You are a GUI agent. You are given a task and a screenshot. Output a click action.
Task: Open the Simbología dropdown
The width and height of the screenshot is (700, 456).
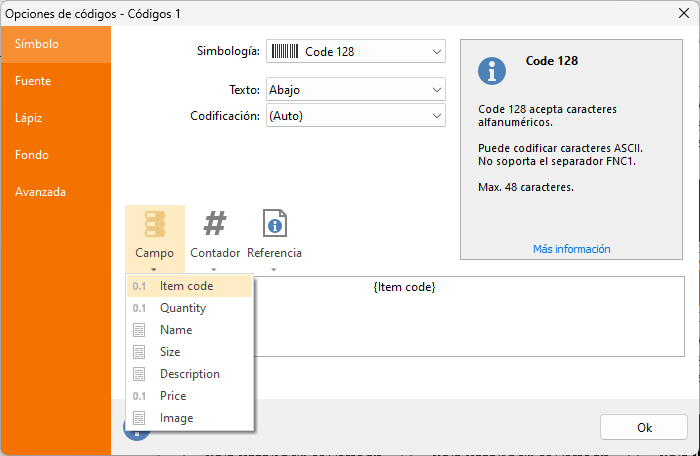356,51
